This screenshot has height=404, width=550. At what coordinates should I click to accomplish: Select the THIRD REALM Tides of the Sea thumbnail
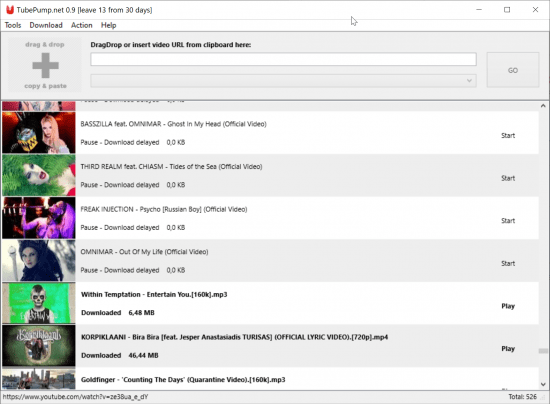(39, 175)
